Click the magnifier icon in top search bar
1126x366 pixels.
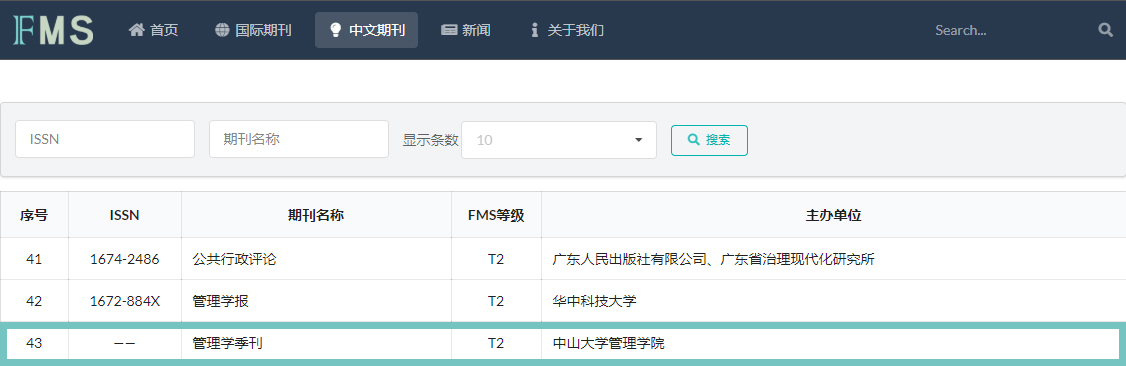pos(1105,30)
